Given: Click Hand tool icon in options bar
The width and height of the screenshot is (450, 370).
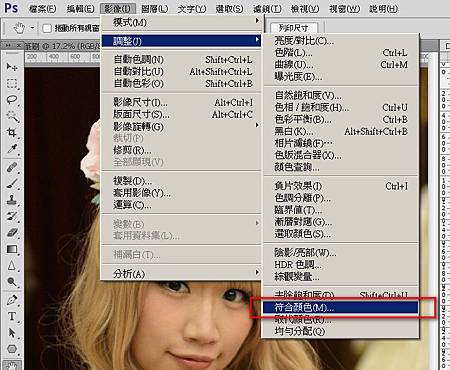Looking at the screenshot, I should point(19,28).
